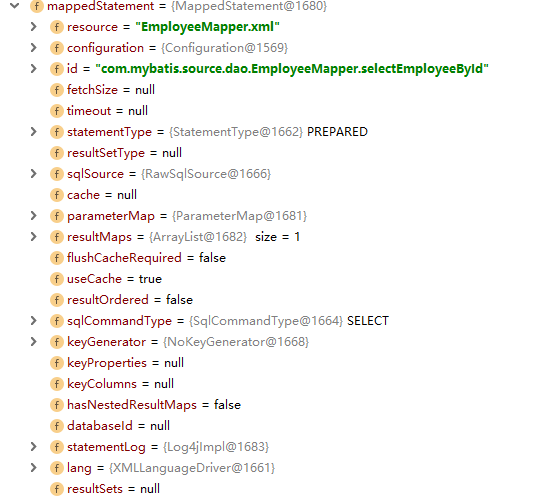Click the field icon beside statementType
536x503 pixels.
57,132
